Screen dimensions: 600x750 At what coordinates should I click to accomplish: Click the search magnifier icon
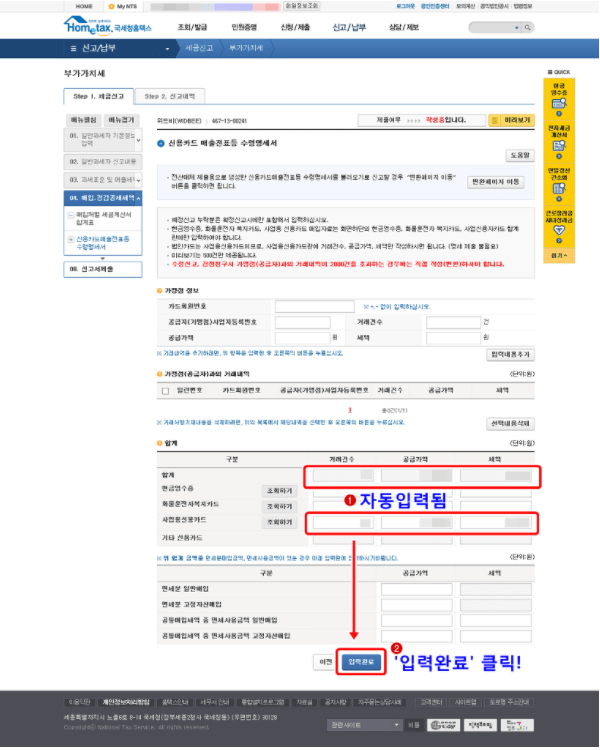(x=527, y=28)
